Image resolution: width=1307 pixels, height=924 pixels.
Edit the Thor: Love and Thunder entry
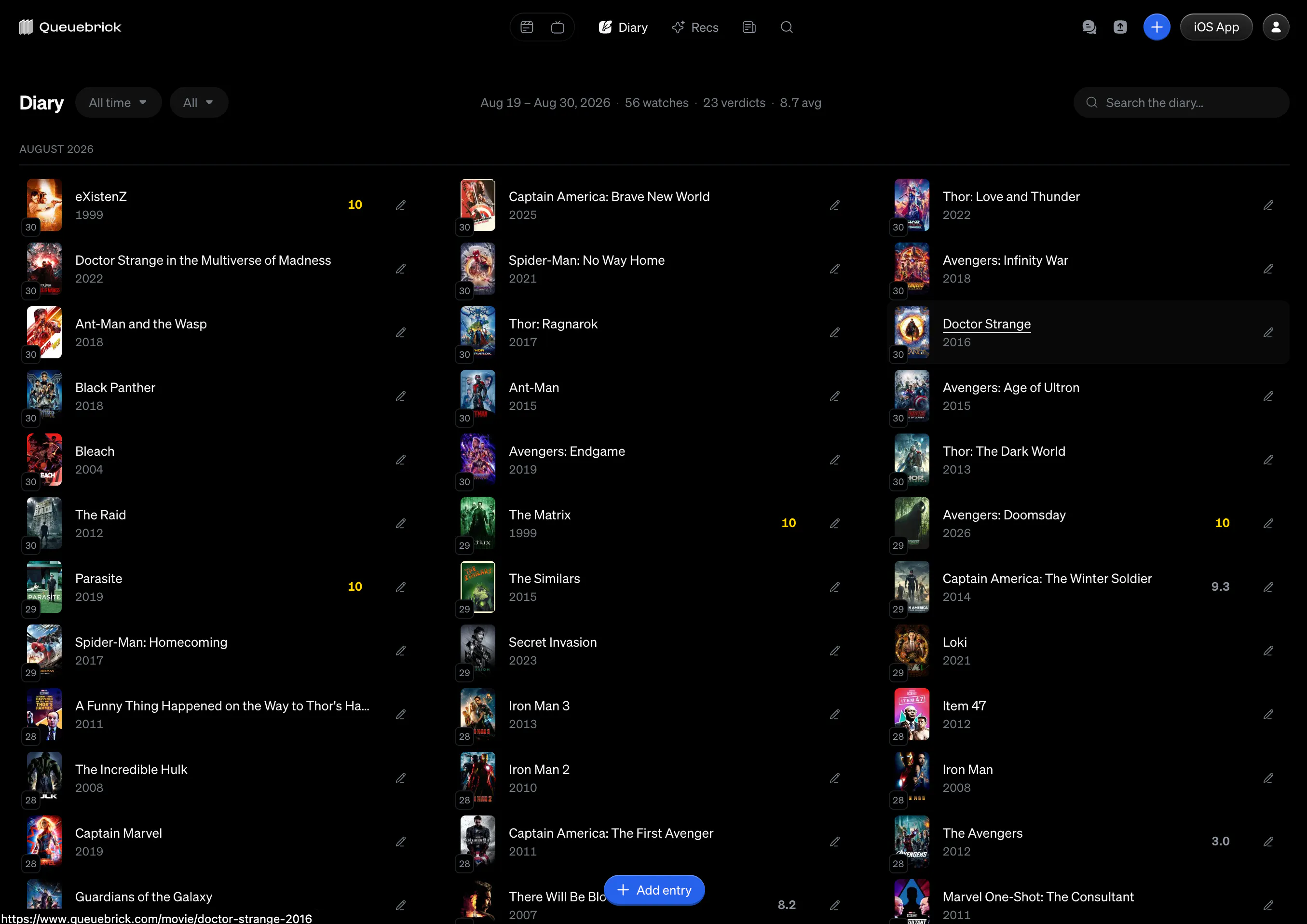(x=1268, y=205)
